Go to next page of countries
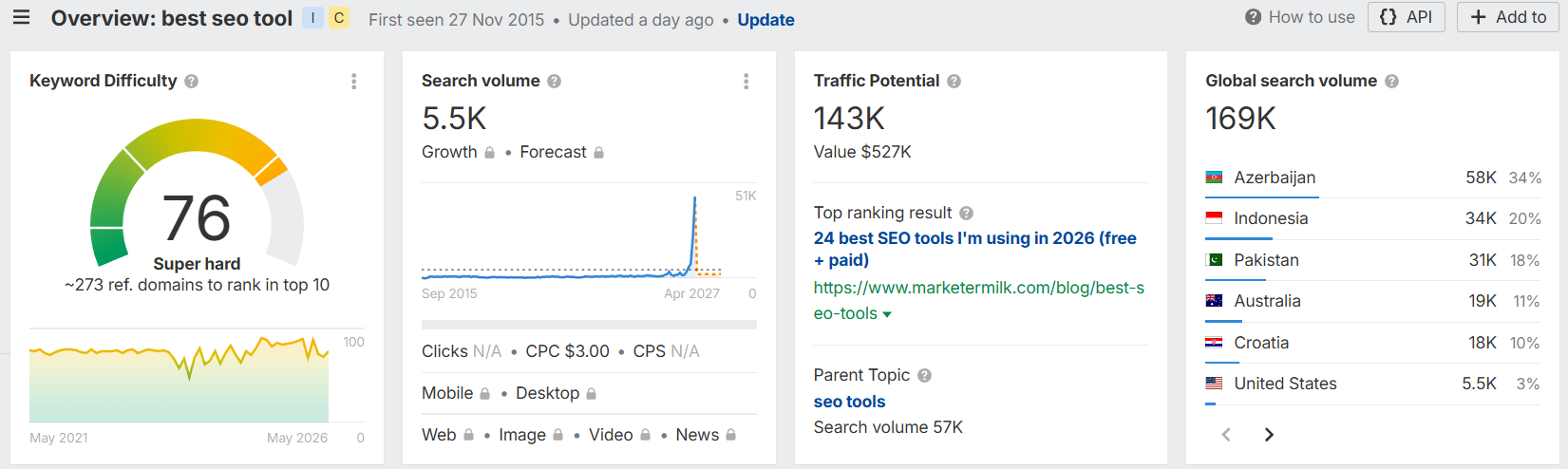Image resolution: width=1568 pixels, height=469 pixels. (1269, 435)
